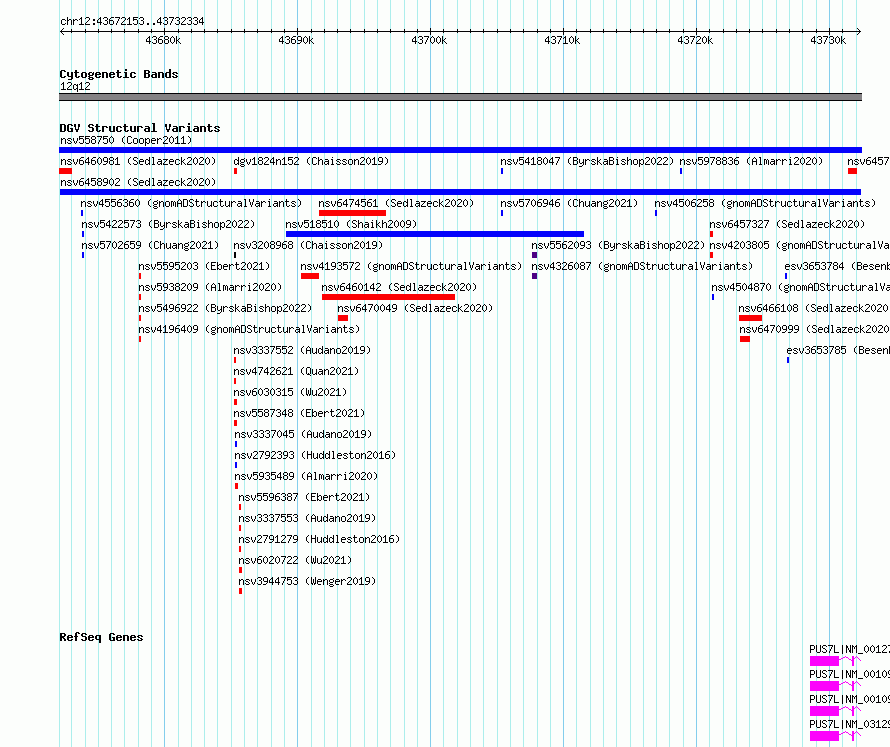Click nsv5935489 (Almarri2020) label
The height and width of the screenshot is (747, 890).
[306, 476]
